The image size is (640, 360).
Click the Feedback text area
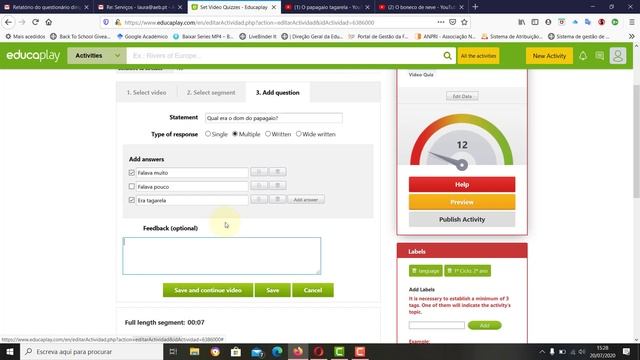tap(222, 256)
